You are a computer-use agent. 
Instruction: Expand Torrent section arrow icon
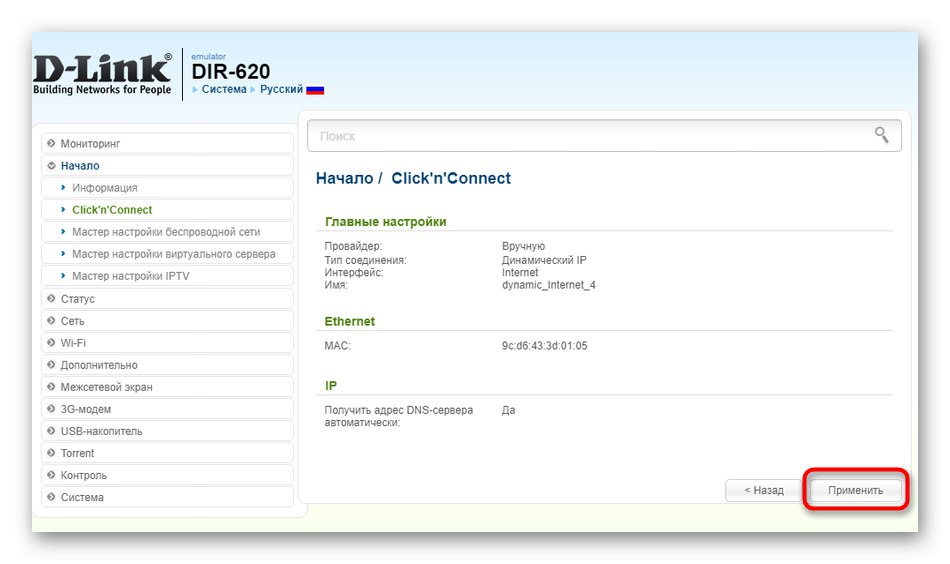[51, 453]
